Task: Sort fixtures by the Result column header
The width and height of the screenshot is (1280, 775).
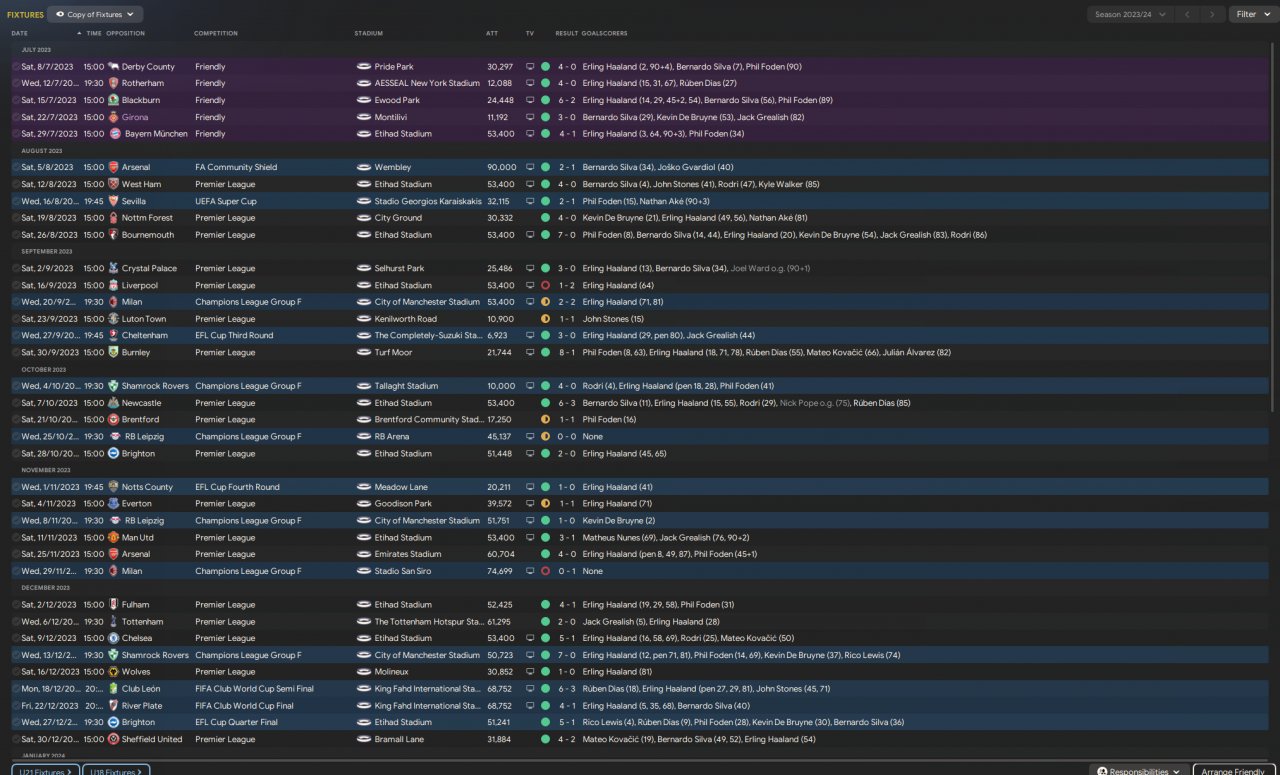Action: pyautogui.click(x=566, y=33)
